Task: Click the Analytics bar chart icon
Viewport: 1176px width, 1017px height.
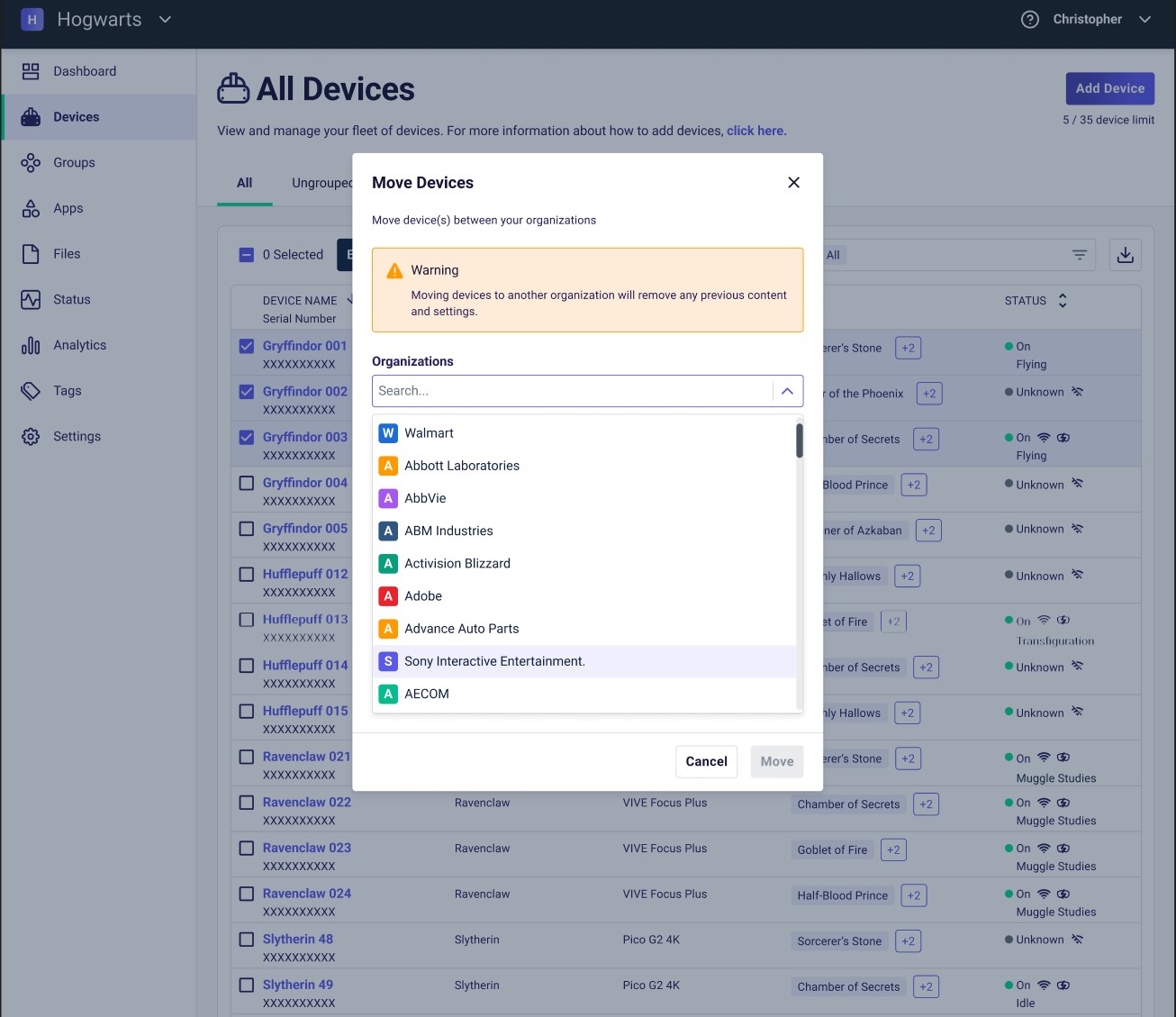Action: [31, 345]
